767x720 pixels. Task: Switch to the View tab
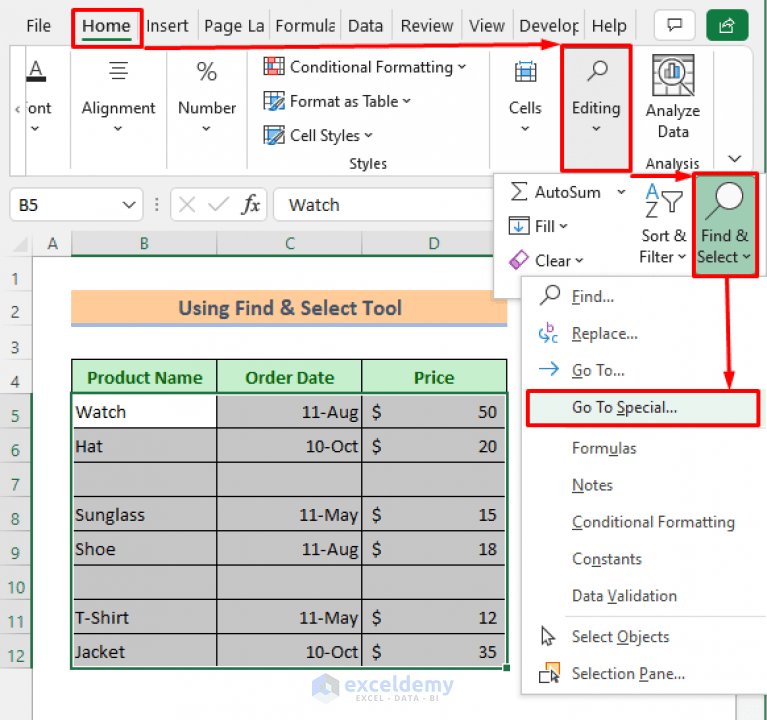tap(487, 25)
